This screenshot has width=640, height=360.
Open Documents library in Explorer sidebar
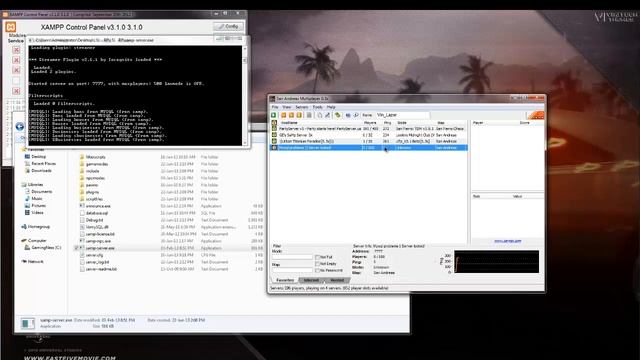38,191
